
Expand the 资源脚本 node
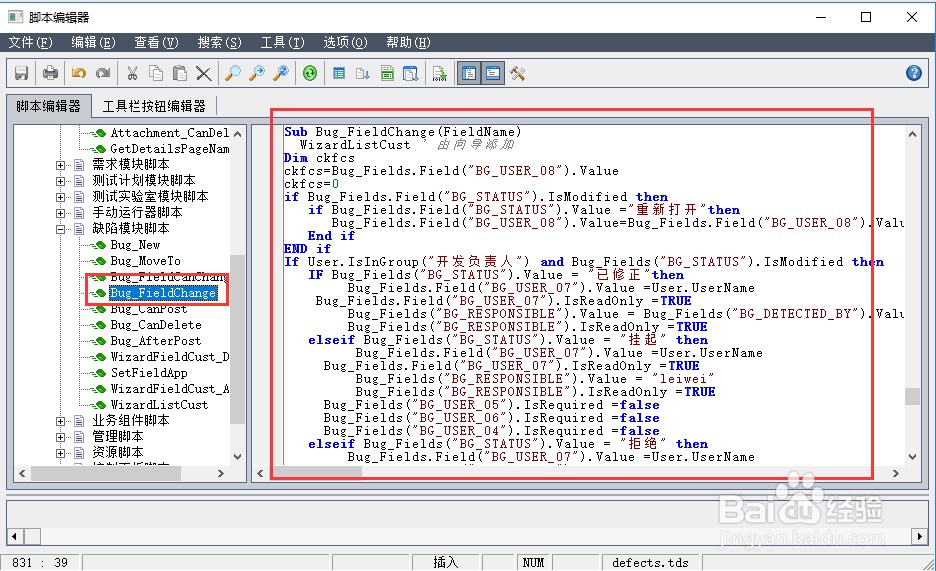click(x=60, y=453)
